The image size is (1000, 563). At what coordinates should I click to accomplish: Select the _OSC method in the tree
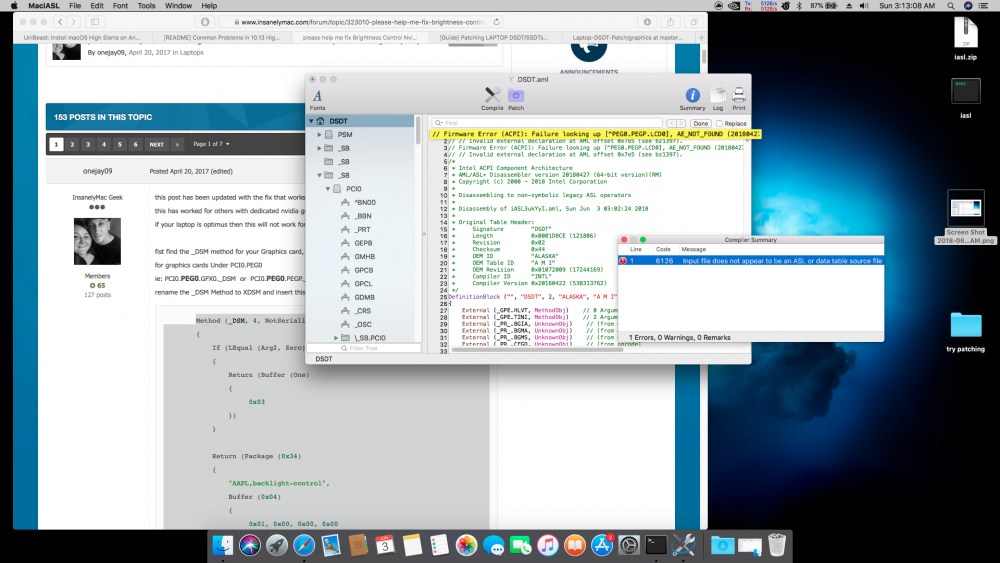tap(364, 325)
